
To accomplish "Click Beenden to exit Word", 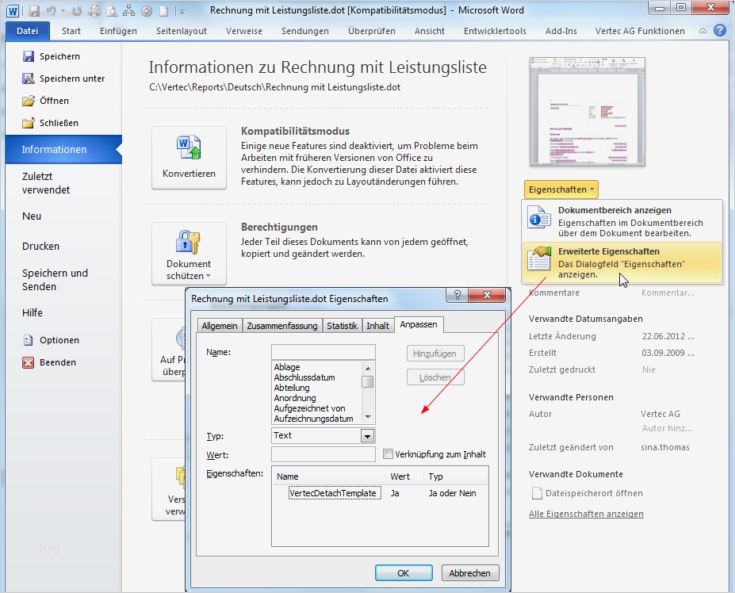I will [49, 362].
